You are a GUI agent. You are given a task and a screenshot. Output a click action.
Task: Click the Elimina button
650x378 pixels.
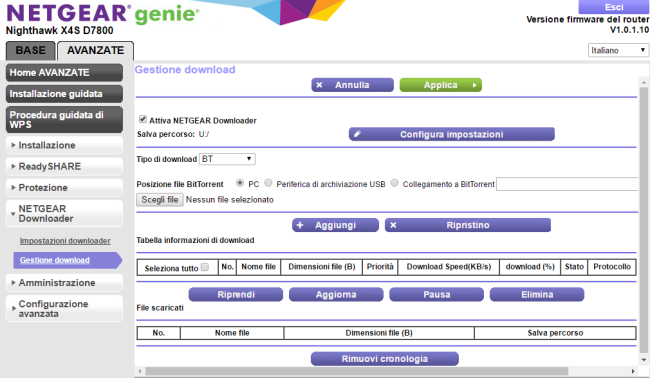[x=537, y=294]
